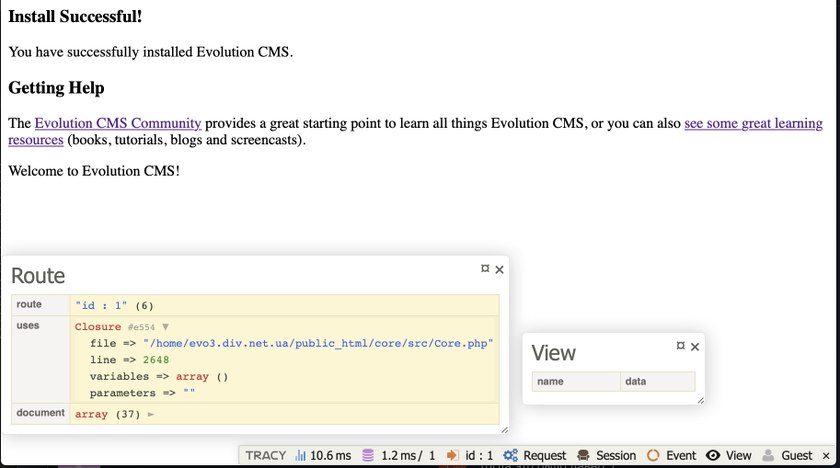Click the parameters => "" entry

point(142,393)
